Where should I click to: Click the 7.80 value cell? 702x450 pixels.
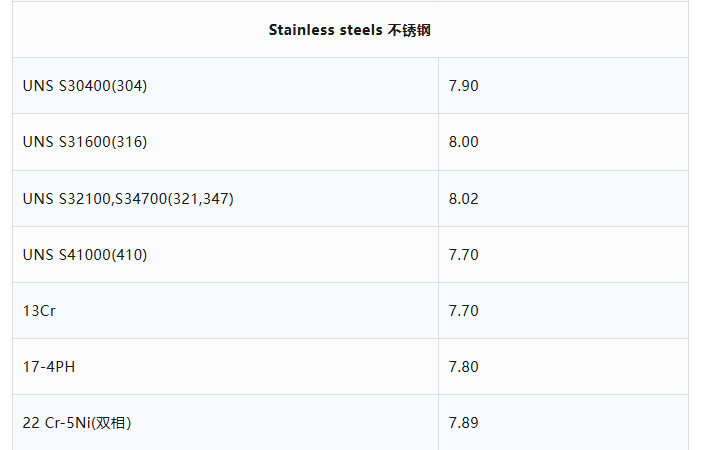pos(464,367)
